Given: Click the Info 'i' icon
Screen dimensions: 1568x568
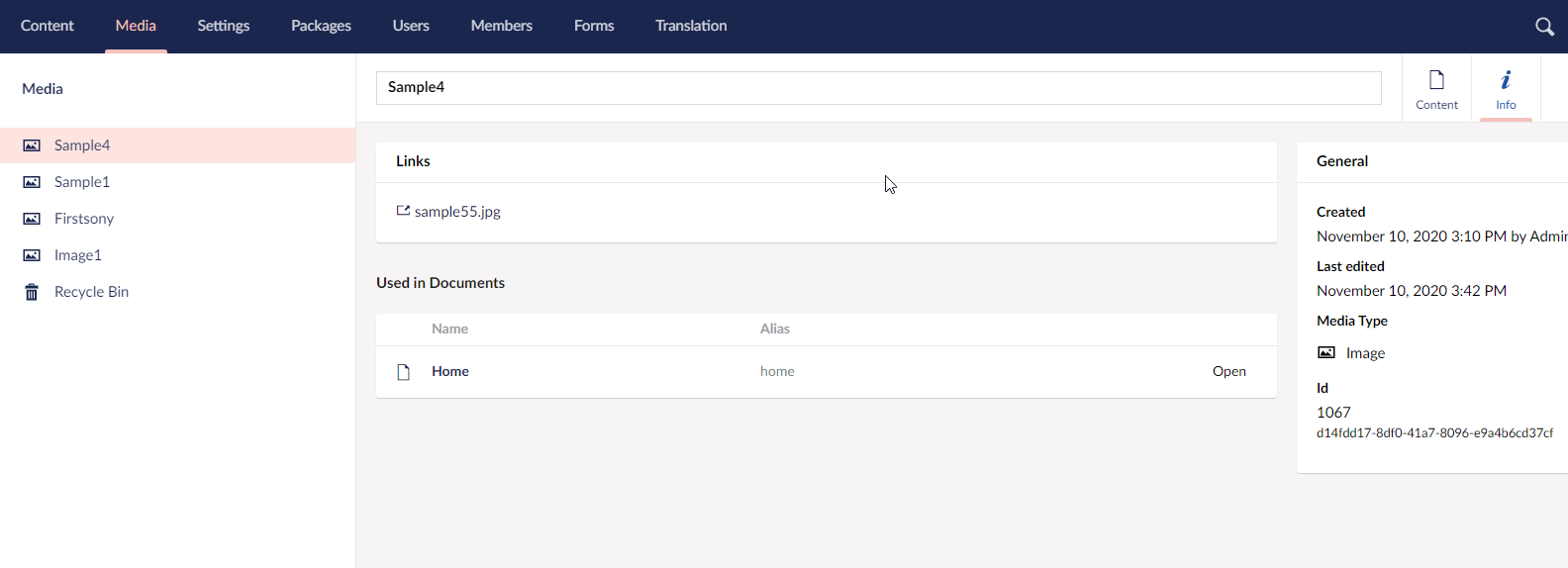Looking at the screenshot, I should tap(1506, 79).
